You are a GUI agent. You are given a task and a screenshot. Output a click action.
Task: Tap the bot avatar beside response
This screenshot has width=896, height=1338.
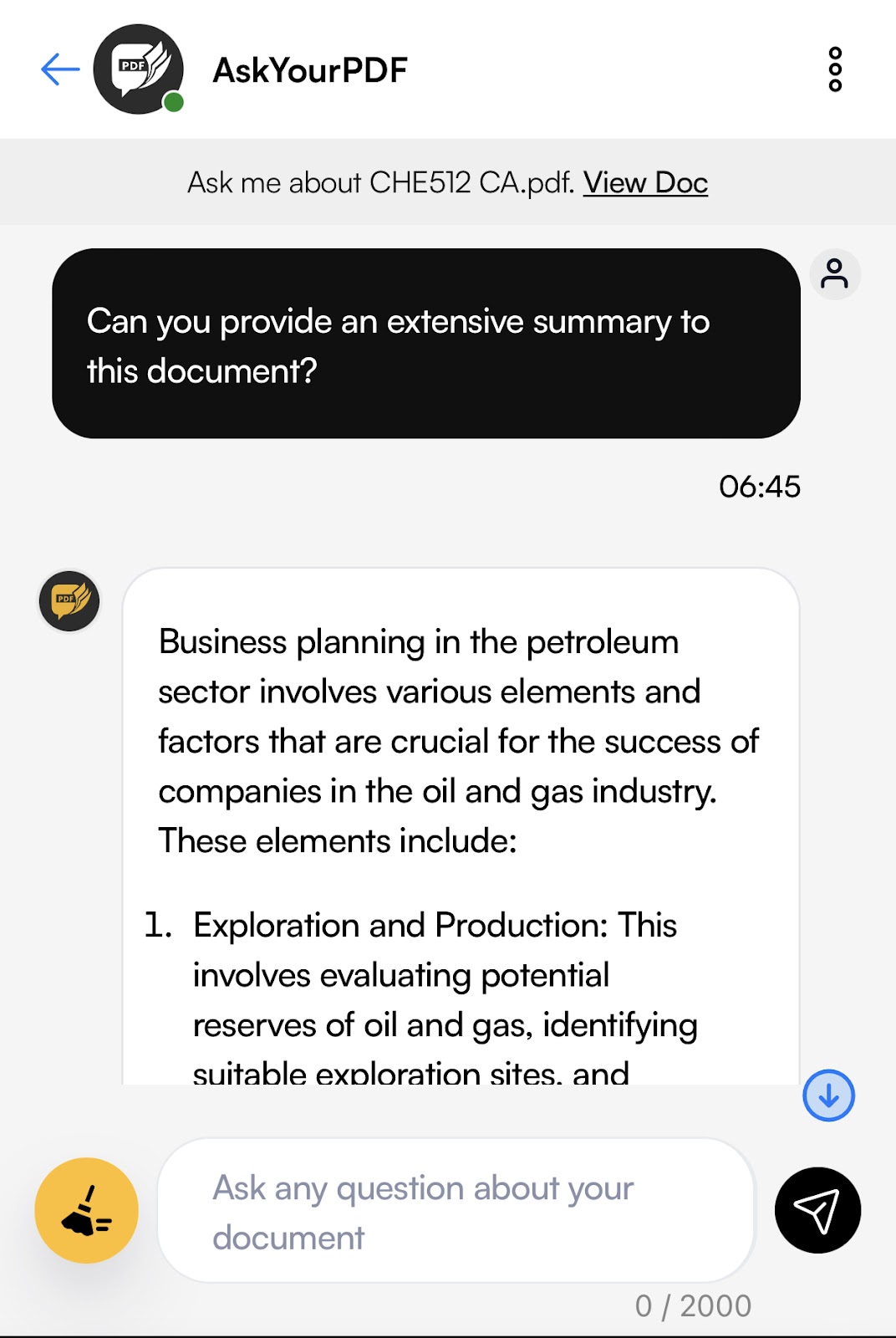click(x=69, y=601)
